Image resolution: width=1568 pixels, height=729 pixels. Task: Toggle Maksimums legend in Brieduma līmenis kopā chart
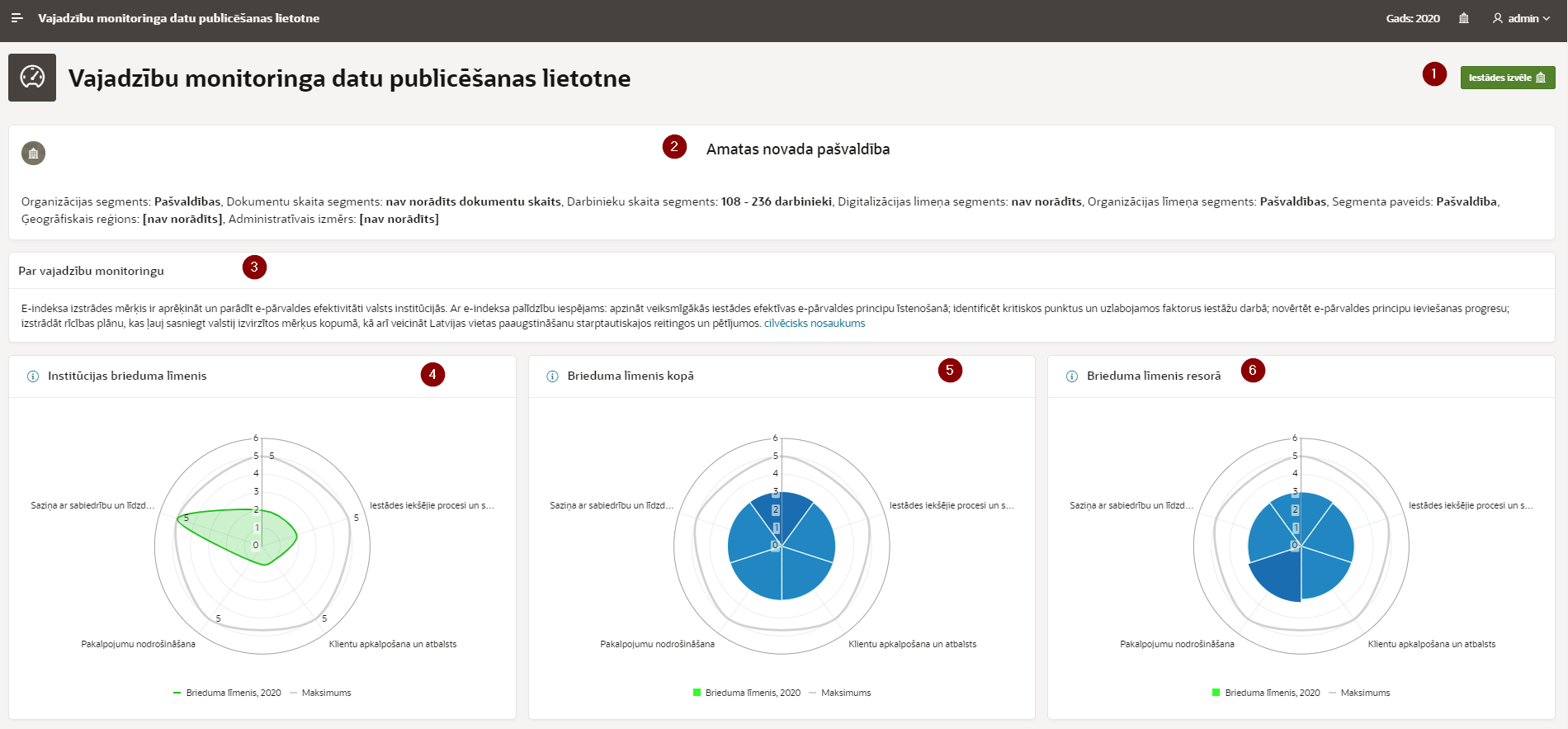coord(845,693)
